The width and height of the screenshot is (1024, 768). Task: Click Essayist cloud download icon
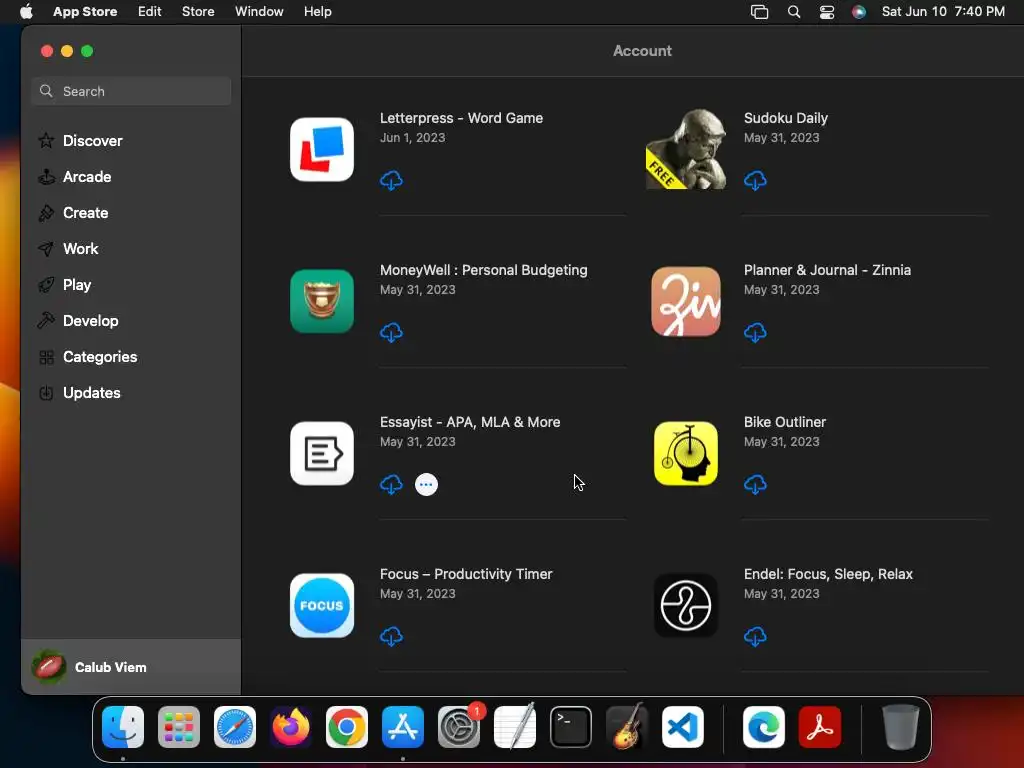tap(391, 485)
